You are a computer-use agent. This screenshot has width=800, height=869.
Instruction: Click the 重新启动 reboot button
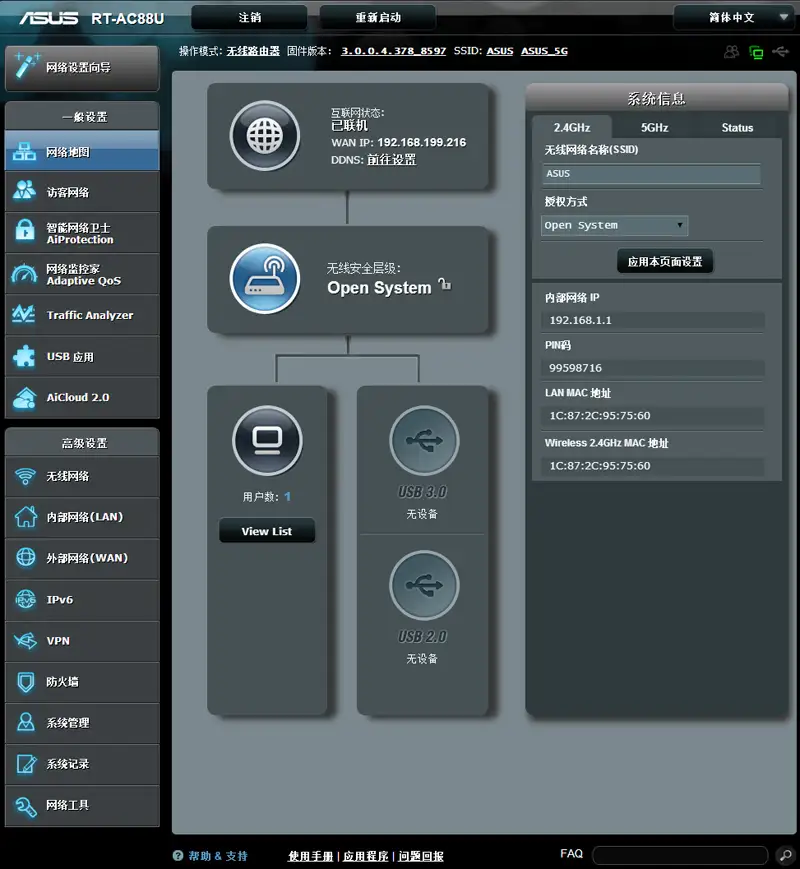pos(378,17)
